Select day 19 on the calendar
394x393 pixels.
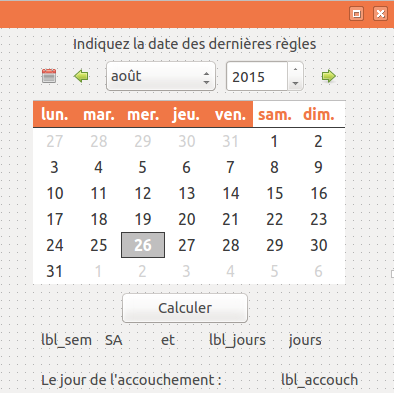pyautogui.click(x=142, y=219)
